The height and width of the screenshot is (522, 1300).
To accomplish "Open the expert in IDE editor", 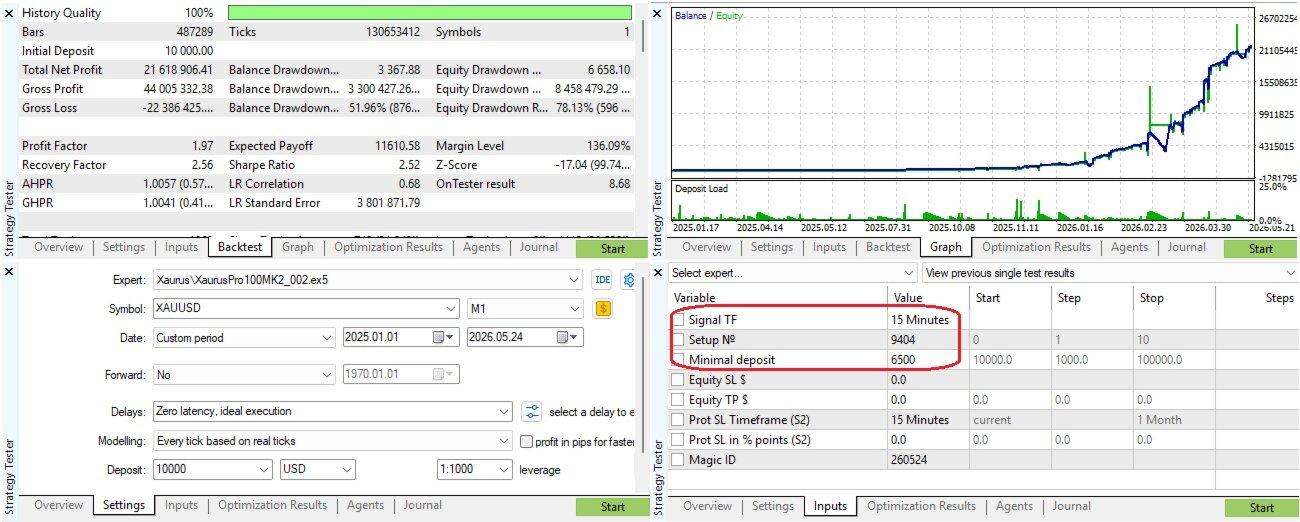I will coord(602,280).
